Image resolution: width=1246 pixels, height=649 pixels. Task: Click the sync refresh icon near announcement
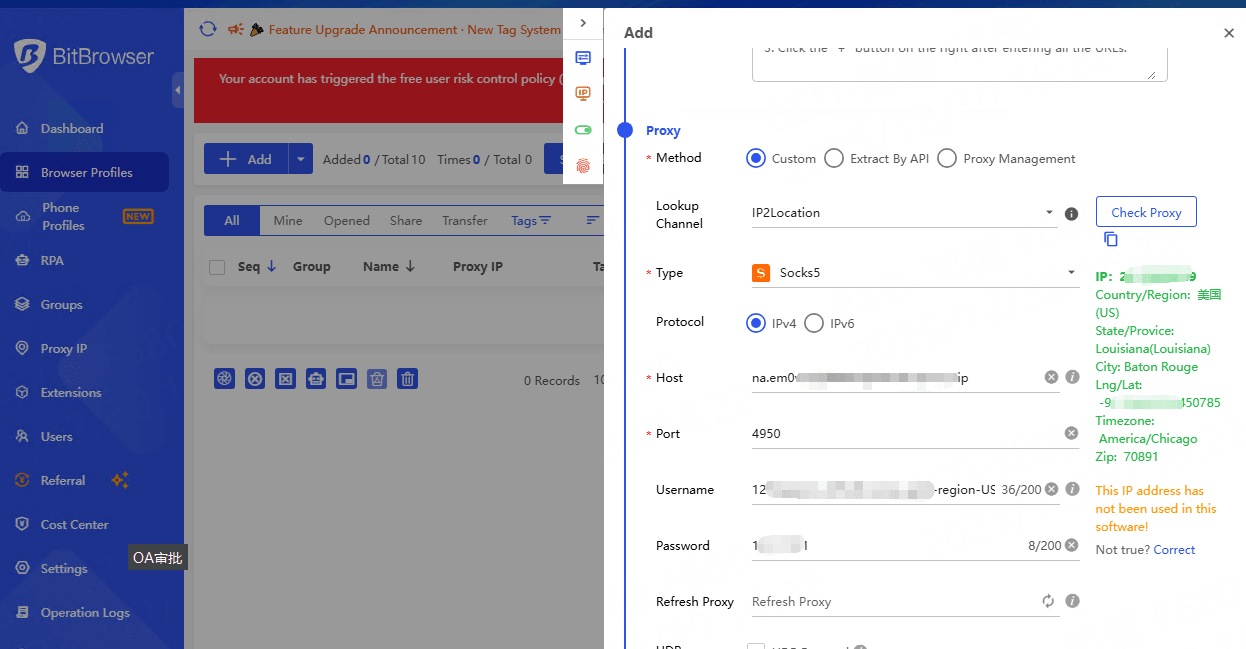(x=207, y=30)
